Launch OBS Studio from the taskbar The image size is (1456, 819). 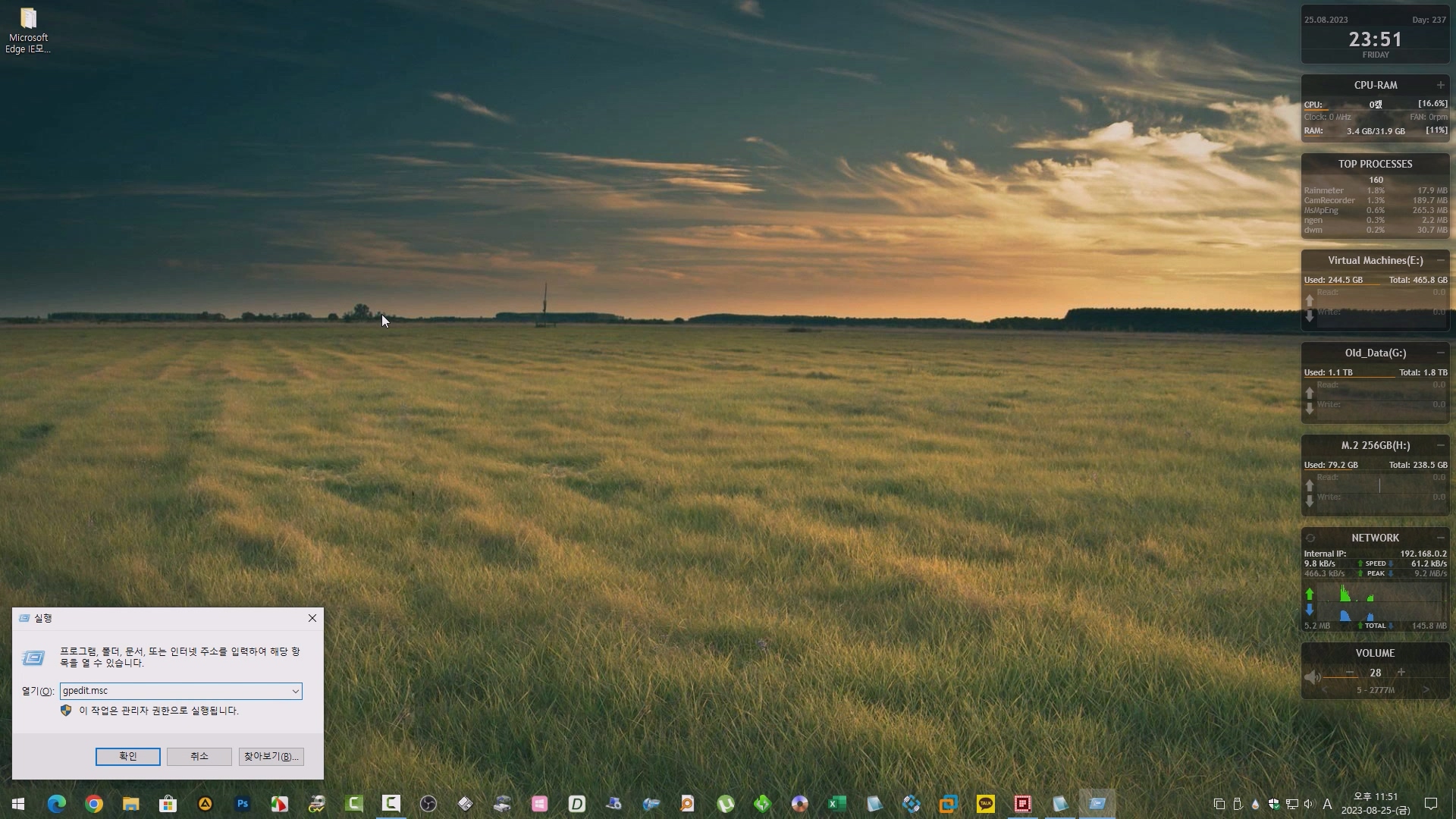click(428, 804)
